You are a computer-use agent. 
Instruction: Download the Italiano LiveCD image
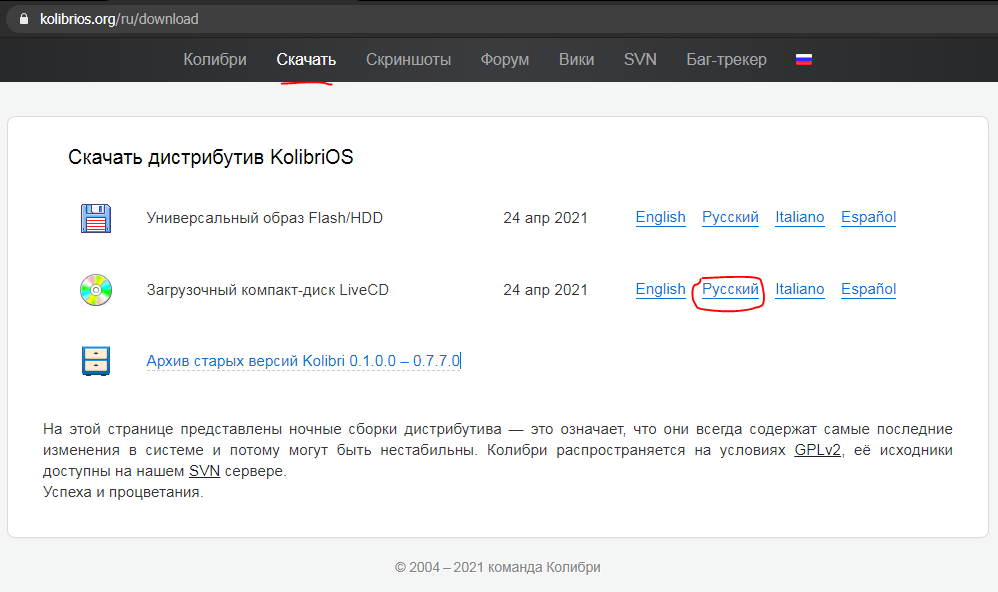[799, 289]
